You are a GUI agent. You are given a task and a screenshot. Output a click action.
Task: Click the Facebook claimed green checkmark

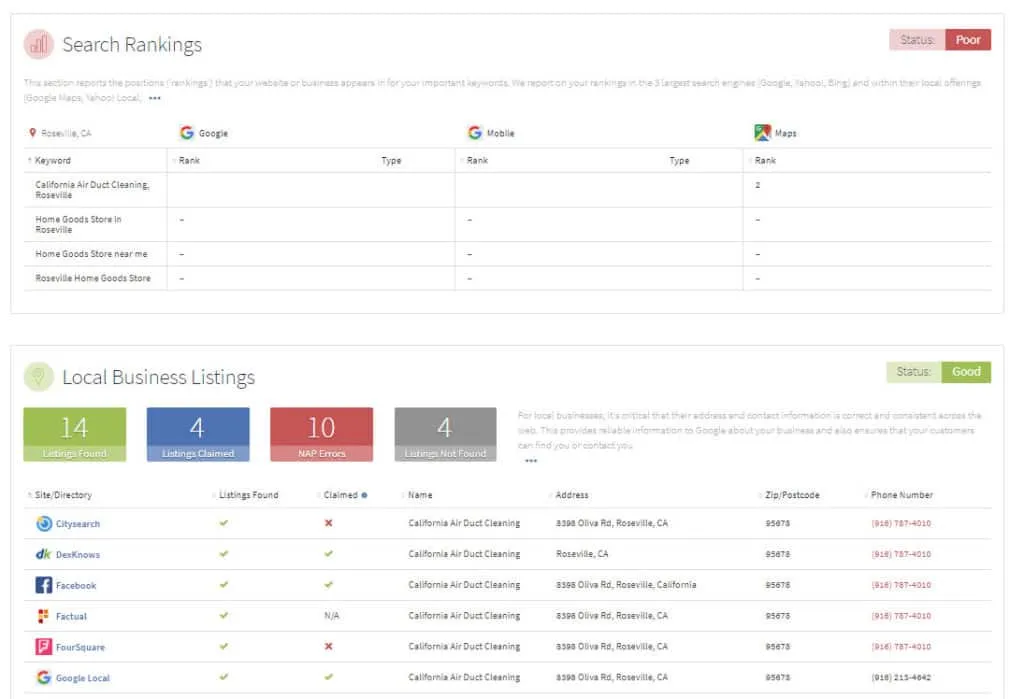pos(328,585)
